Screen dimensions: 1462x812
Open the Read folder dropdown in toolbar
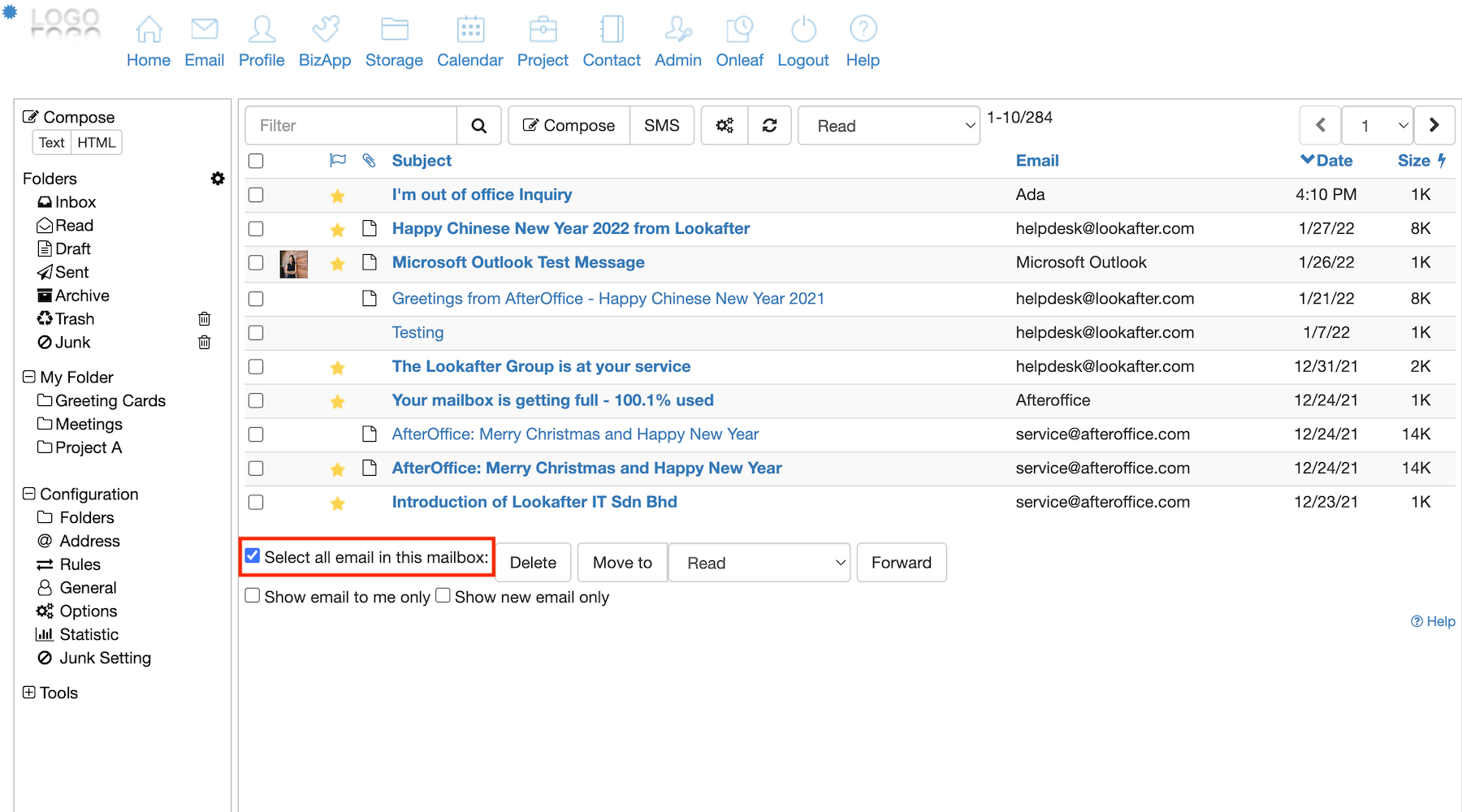click(889, 126)
